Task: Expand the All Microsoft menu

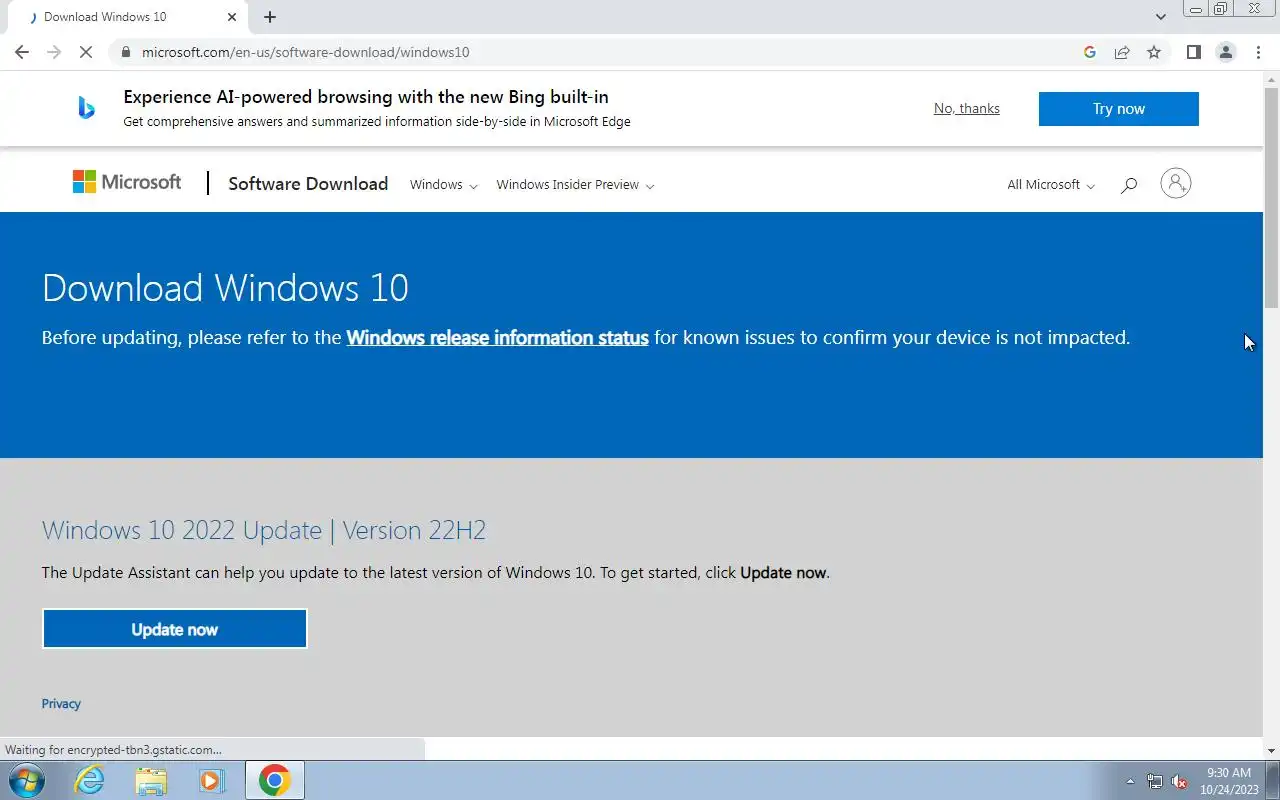Action: coord(1051,185)
